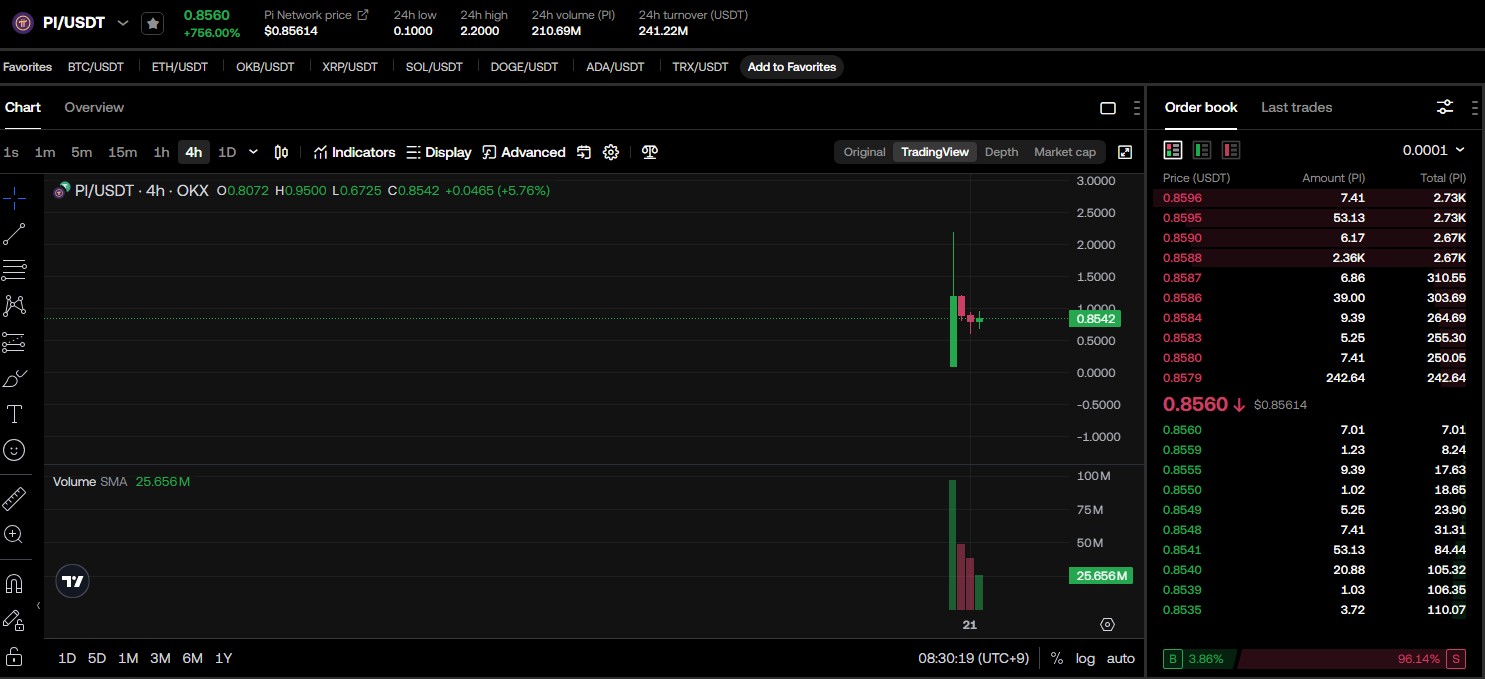Select the Order book tab
The width and height of the screenshot is (1485, 679).
point(1201,107)
